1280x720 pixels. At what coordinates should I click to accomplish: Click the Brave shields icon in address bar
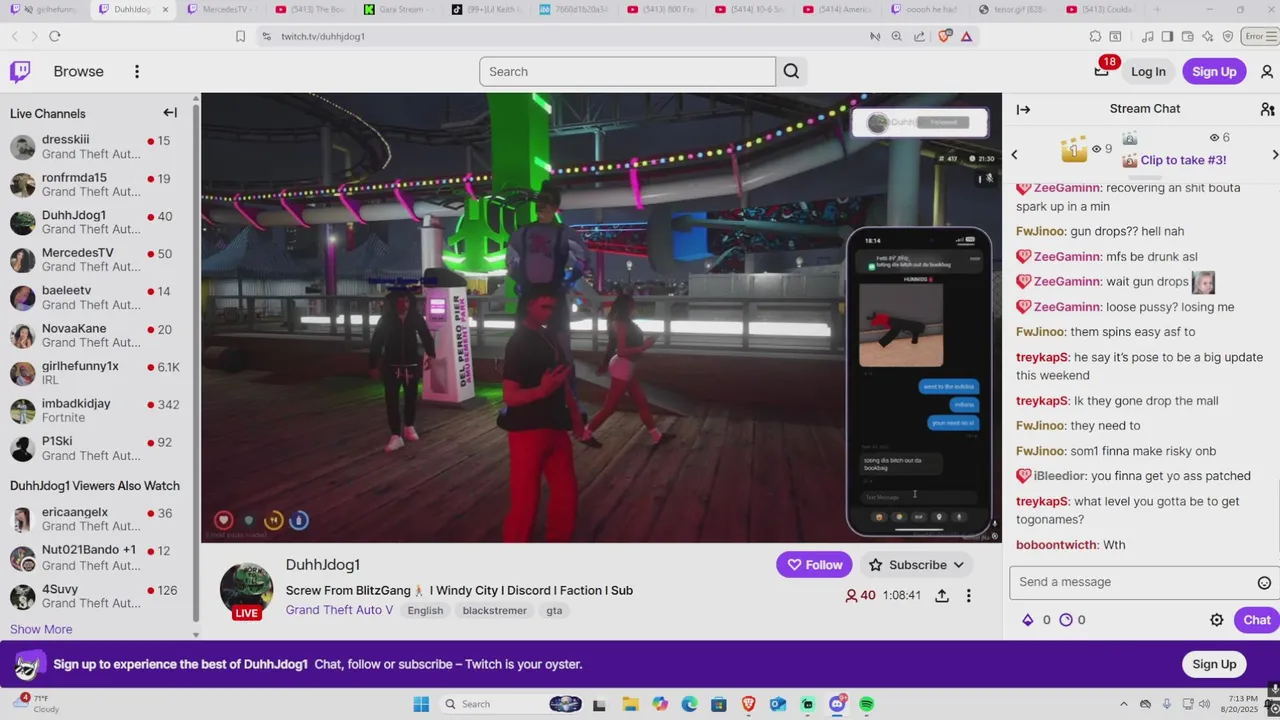945,36
